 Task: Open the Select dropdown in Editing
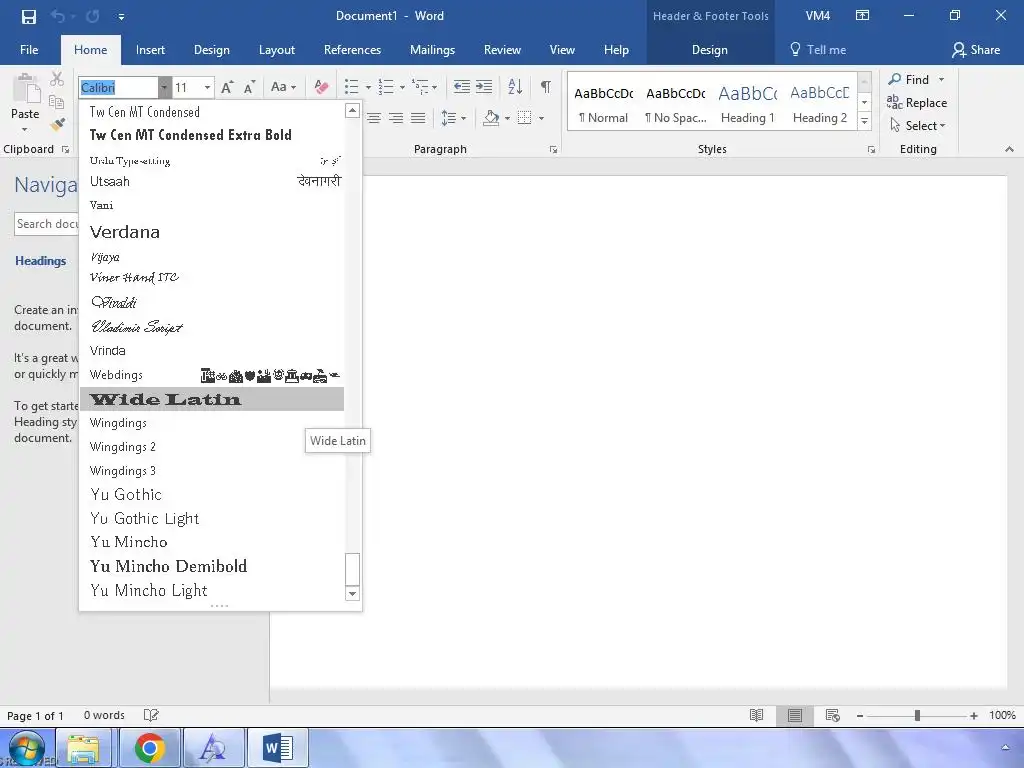[918, 125]
